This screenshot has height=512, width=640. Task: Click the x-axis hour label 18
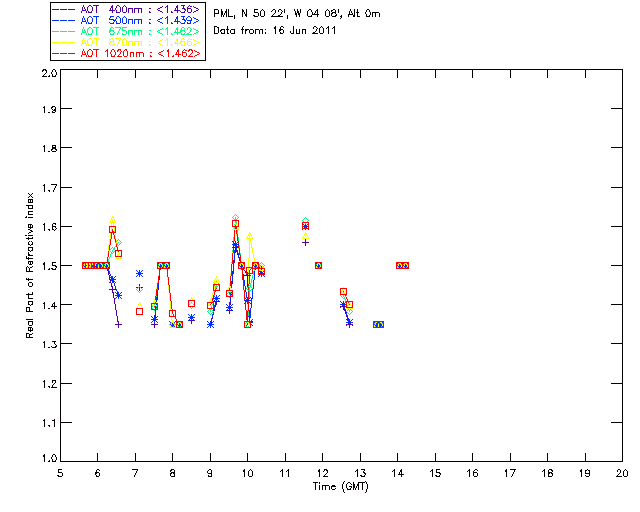[x=547, y=473]
